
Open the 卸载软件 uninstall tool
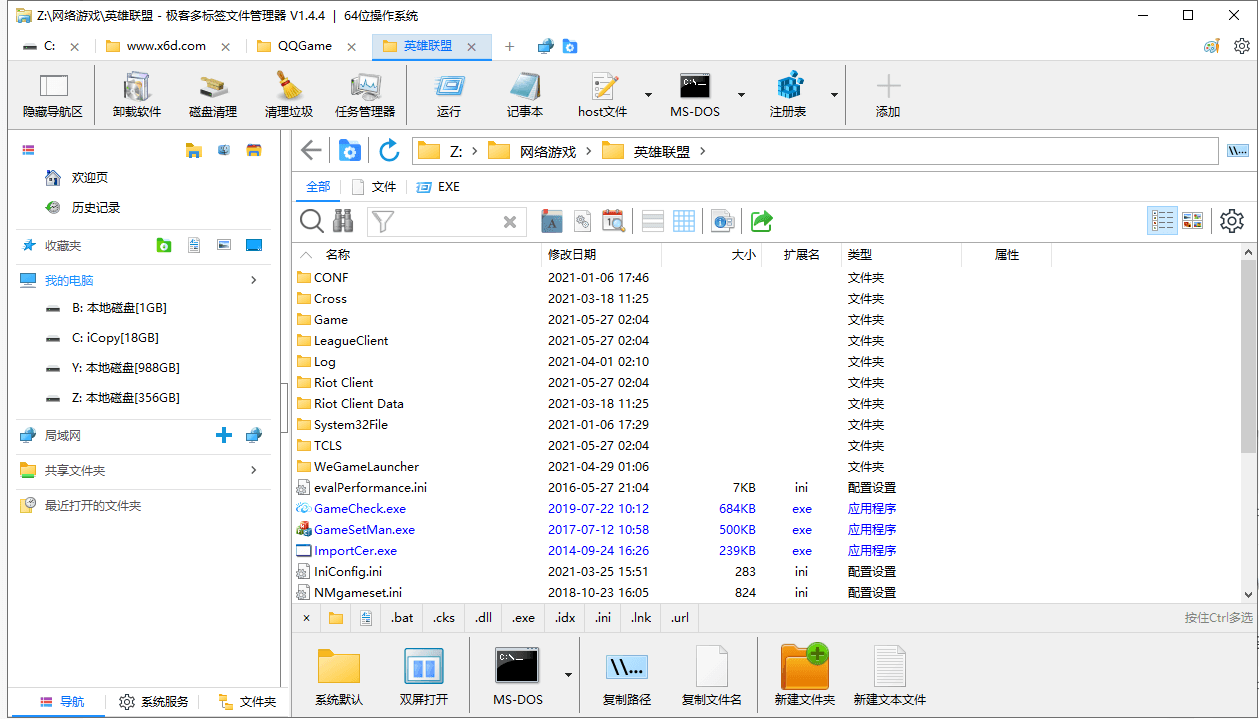[x=137, y=95]
